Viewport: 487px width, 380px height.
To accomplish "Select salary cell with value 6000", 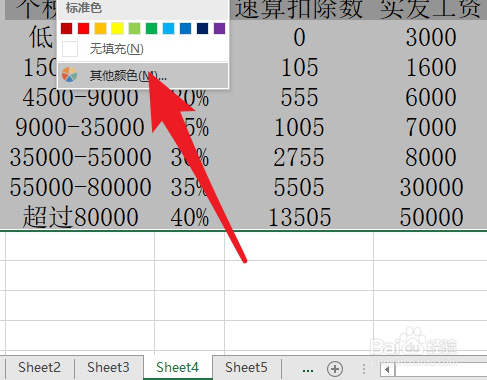I will [x=430, y=97].
